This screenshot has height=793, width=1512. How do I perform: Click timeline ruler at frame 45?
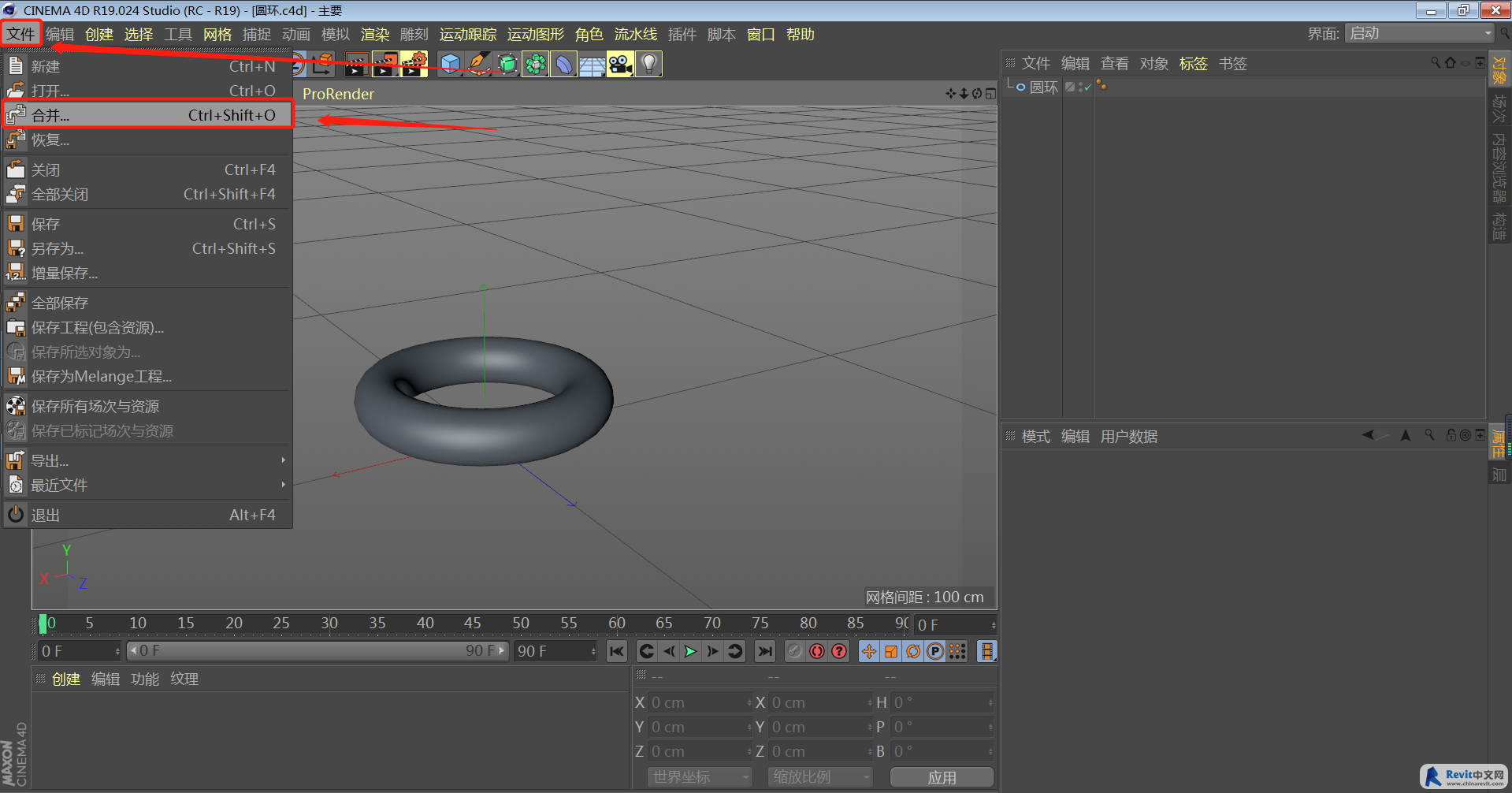[x=473, y=623]
